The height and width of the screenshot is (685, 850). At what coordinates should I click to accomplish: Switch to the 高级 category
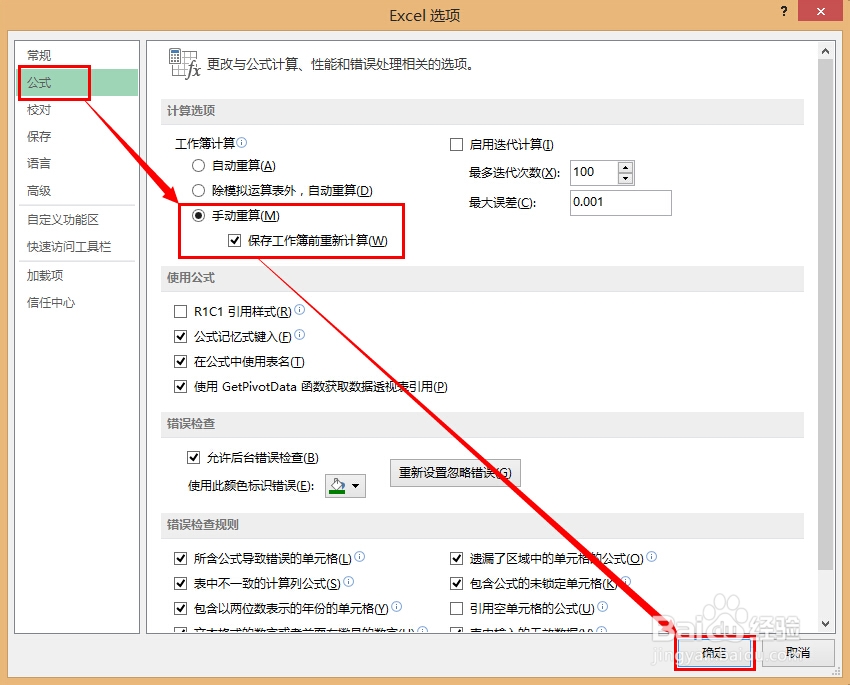coord(38,190)
